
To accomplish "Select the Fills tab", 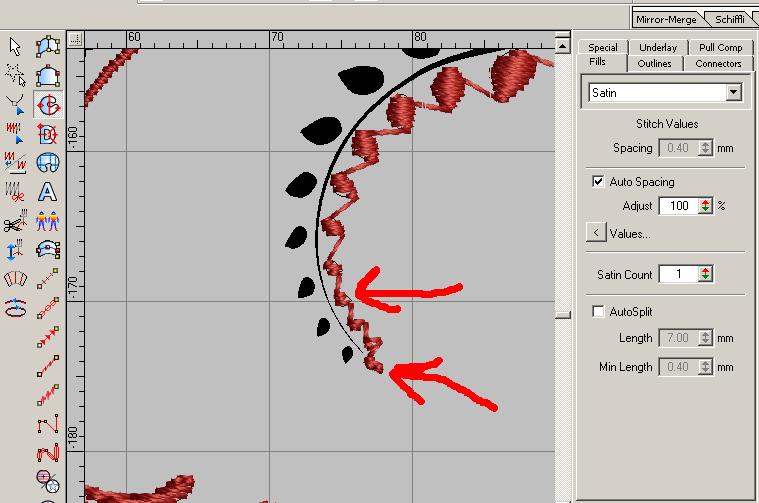I will click(597, 62).
